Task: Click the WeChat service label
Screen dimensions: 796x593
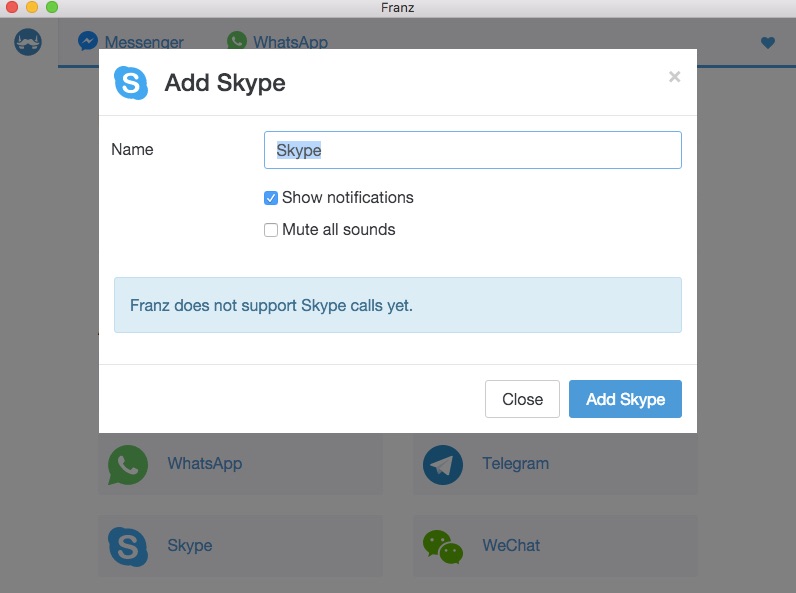Action: 511,545
